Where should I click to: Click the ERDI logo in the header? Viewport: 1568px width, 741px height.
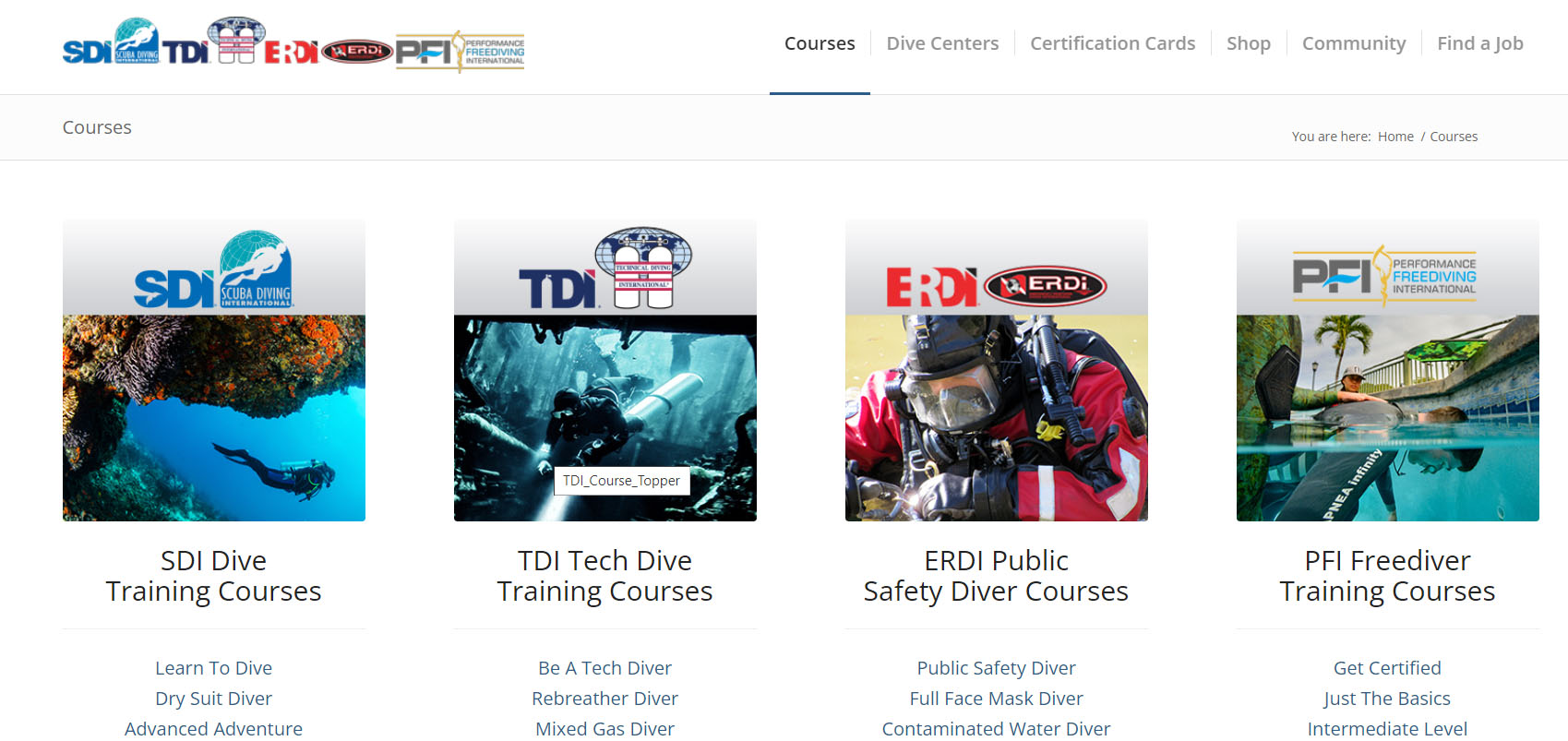click(329, 52)
